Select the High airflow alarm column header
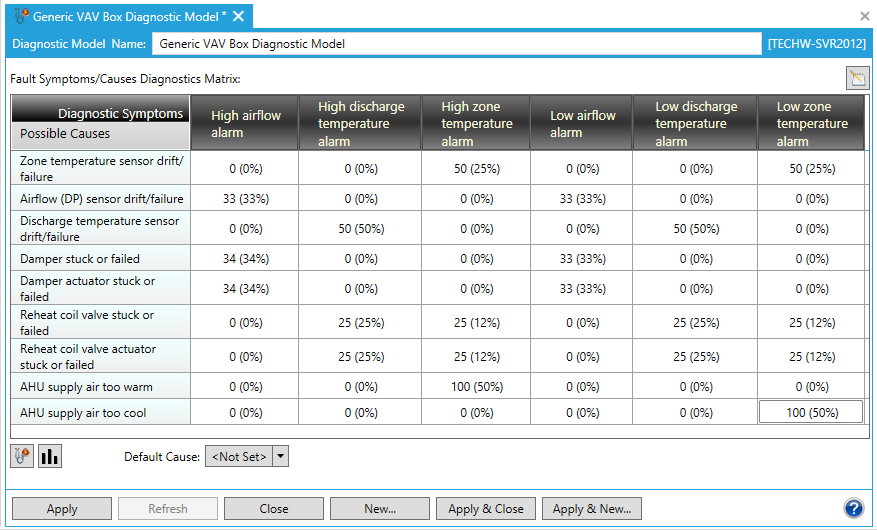The image size is (877, 530). (246, 123)
